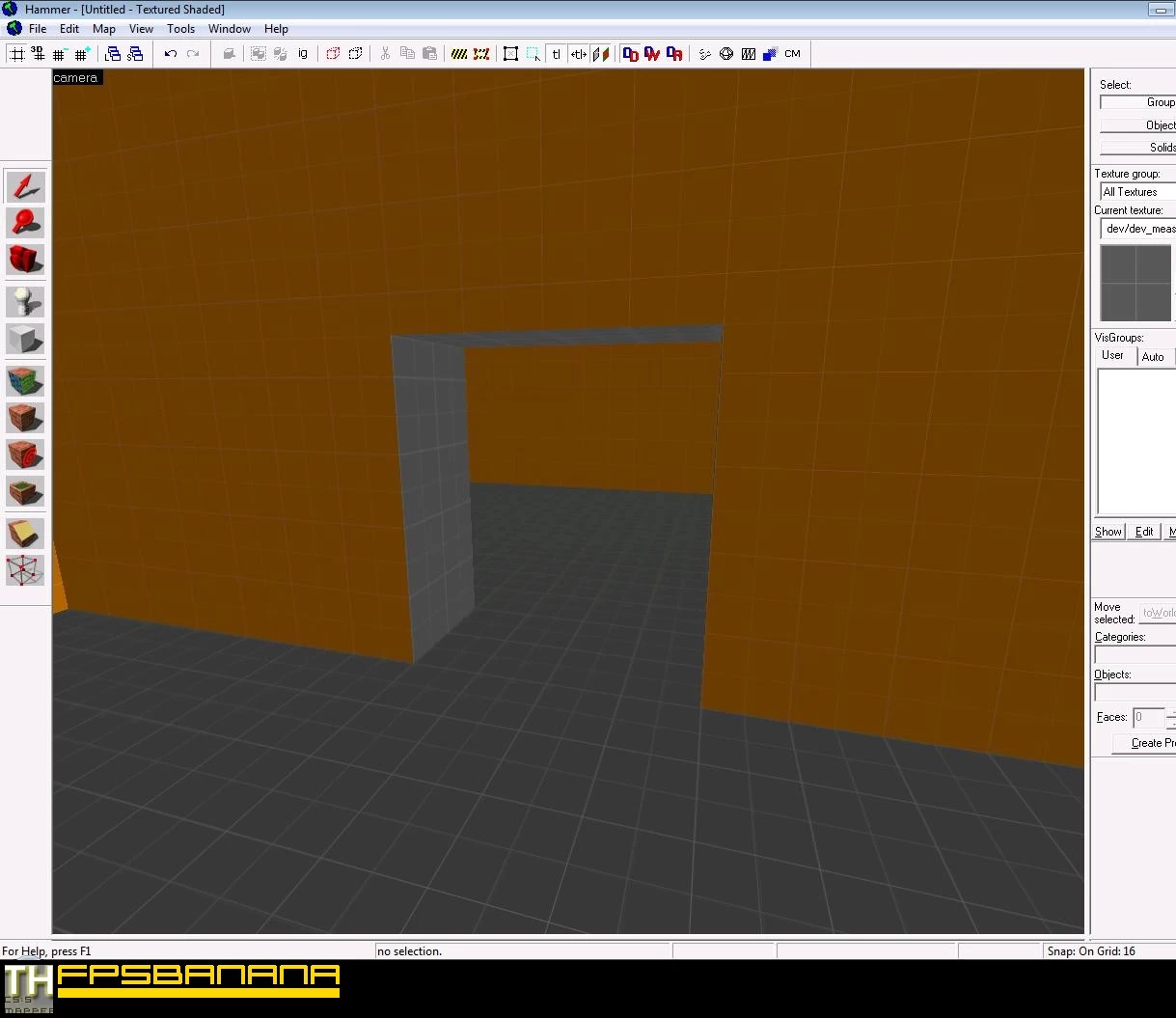
Task: Select the Toggle Texture Application tool
Action: 25,381
